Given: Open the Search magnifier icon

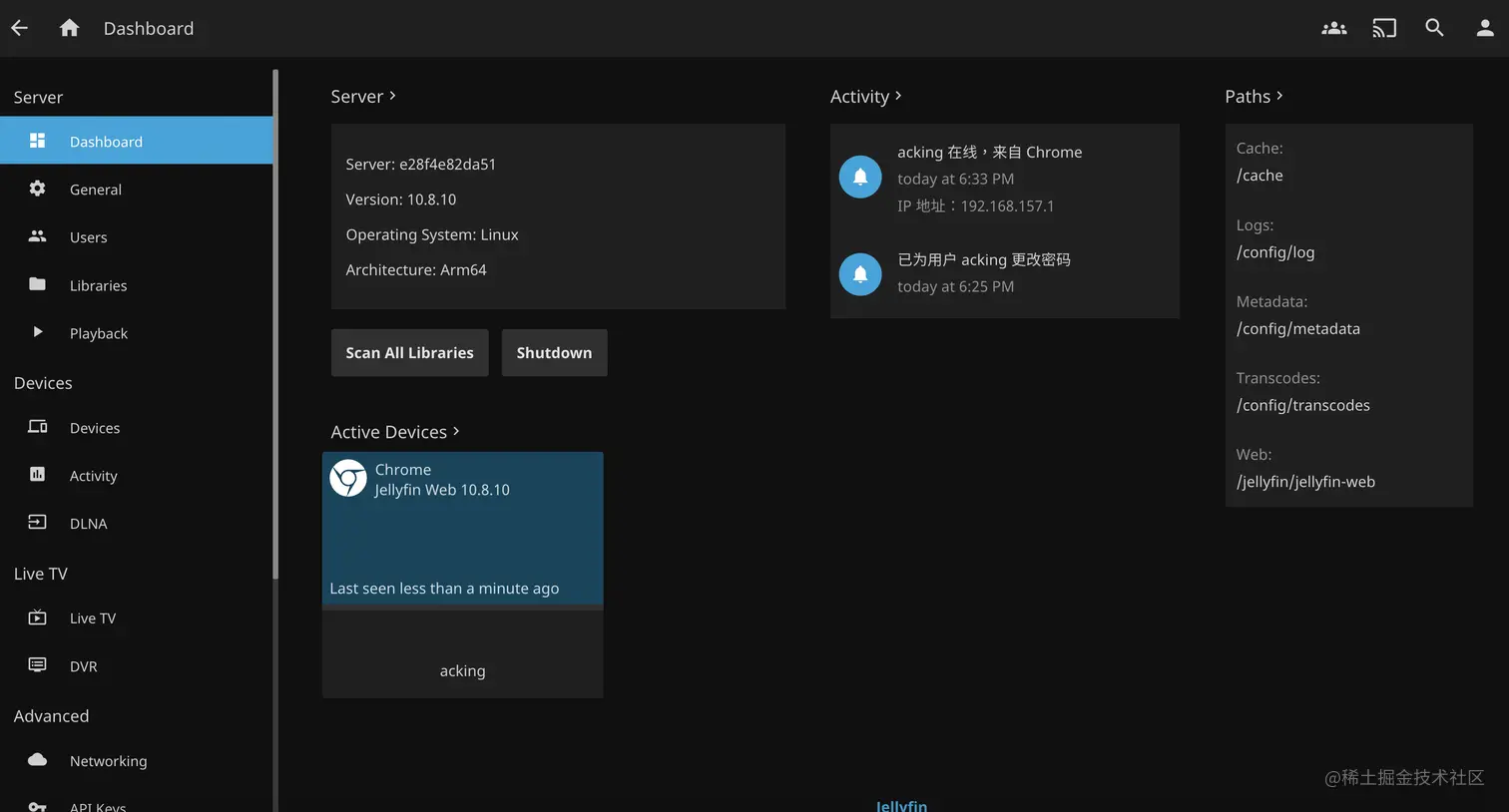Looking at the screenshot, I should [1434, 28].
